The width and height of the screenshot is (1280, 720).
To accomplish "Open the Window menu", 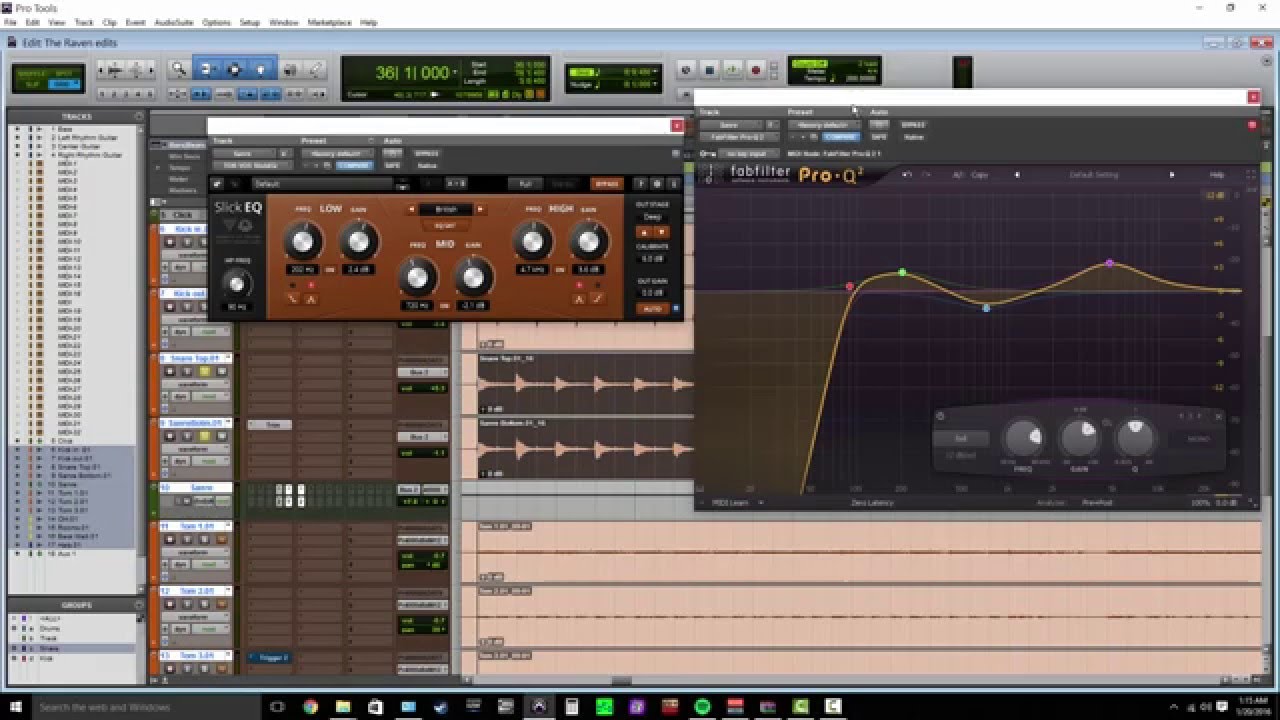I will pos(283,22).
